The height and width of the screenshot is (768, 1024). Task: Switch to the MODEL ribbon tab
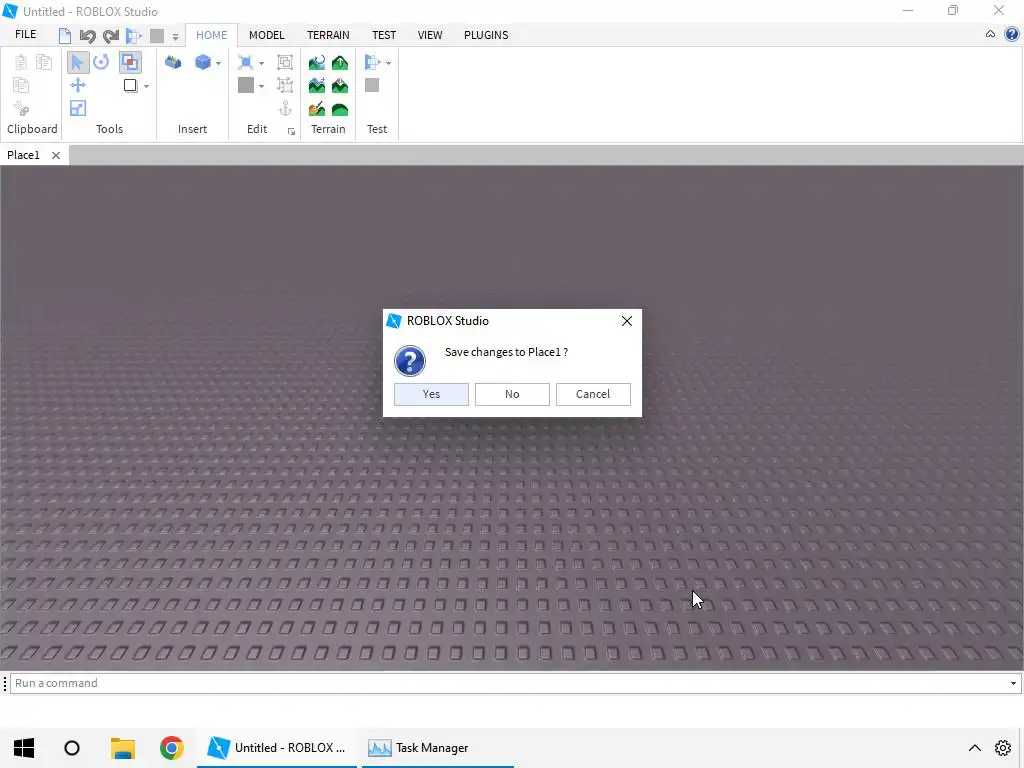(x=266, y=35)
